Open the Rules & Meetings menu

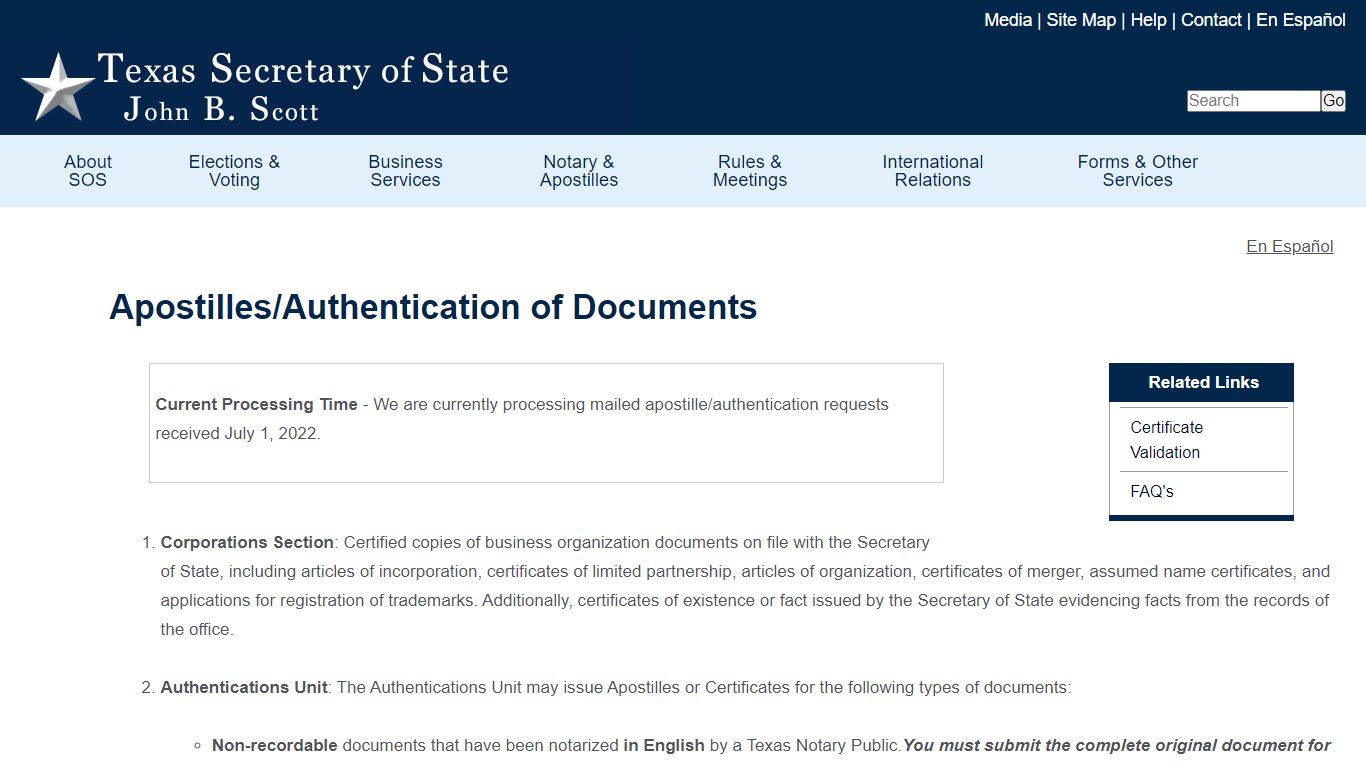coord(750,171)
